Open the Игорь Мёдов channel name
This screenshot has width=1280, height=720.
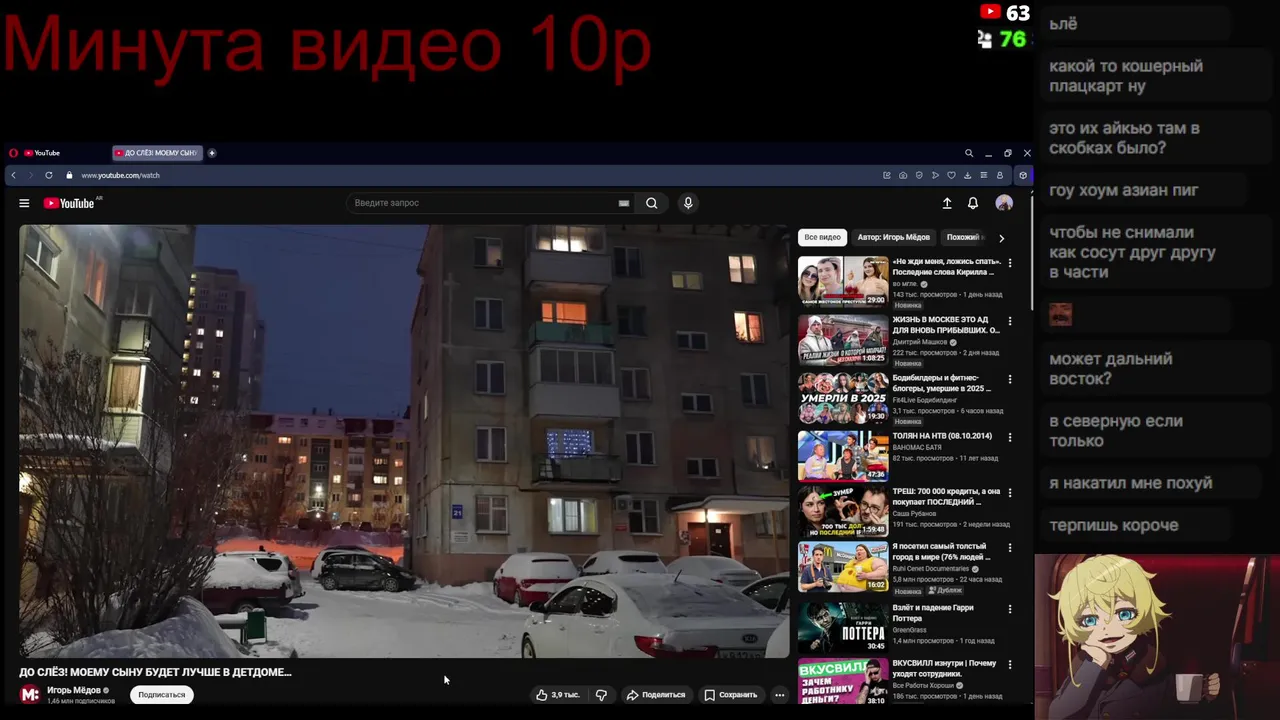coord(74,690)
